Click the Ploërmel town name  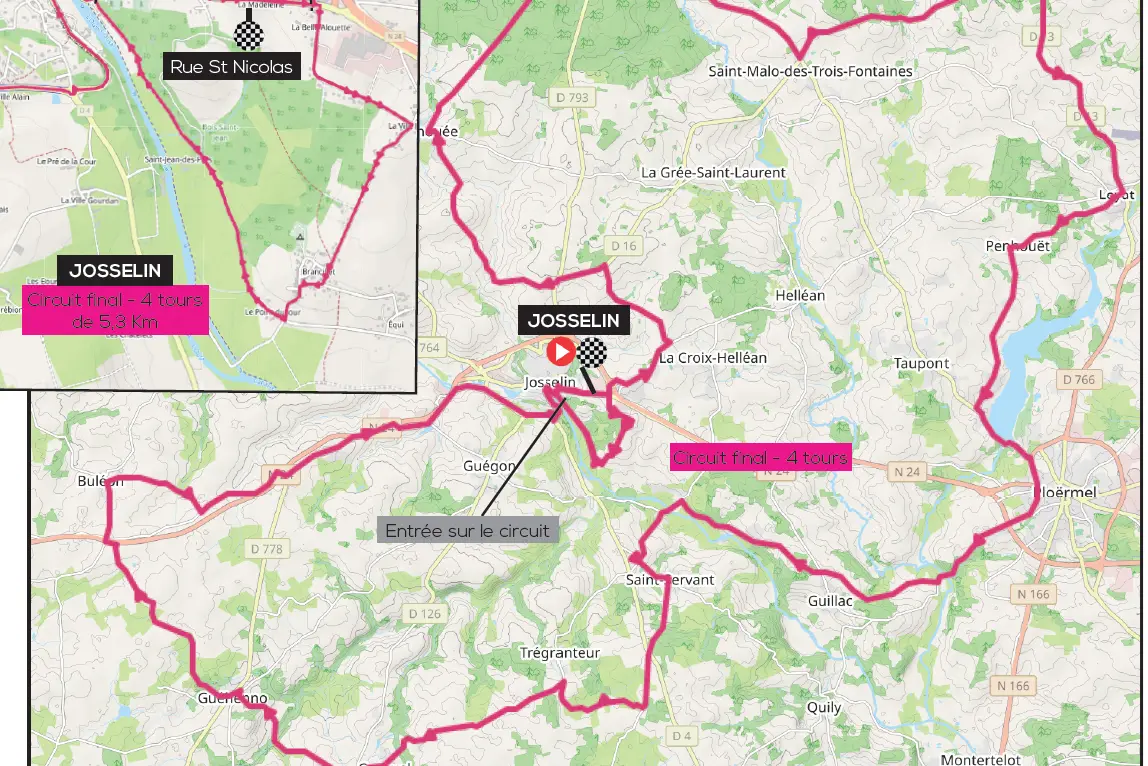1065,492
